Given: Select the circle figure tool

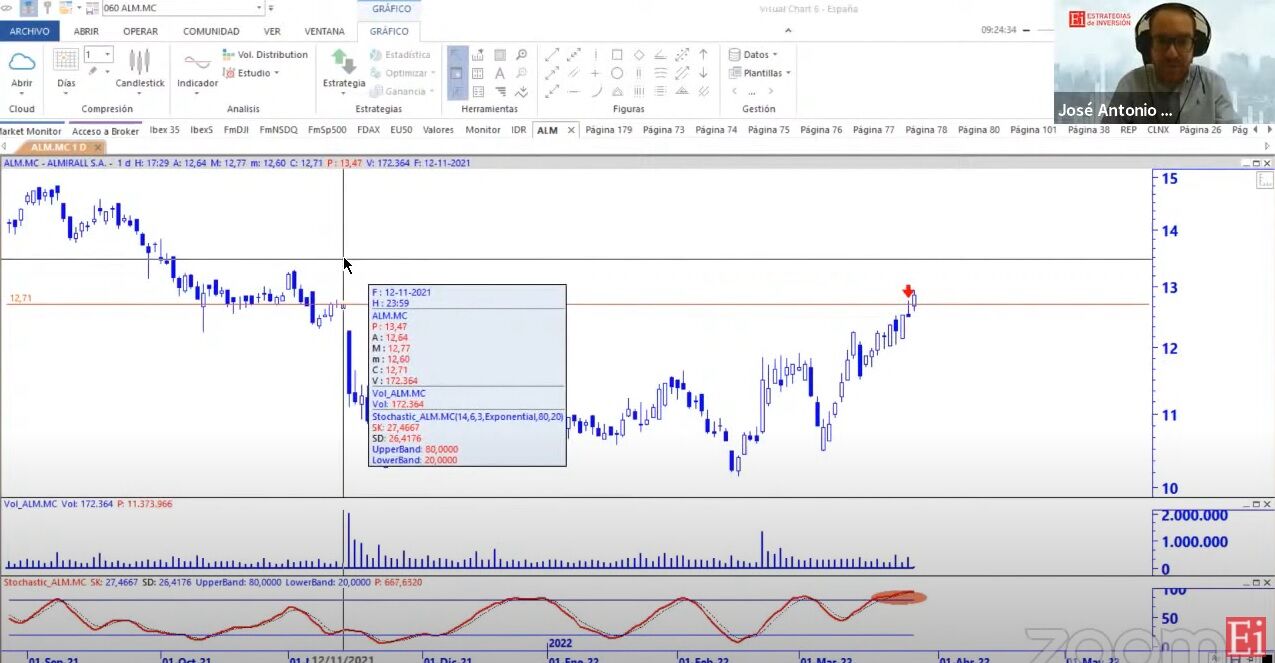Looking at the screenshot, I should (617, 73).
